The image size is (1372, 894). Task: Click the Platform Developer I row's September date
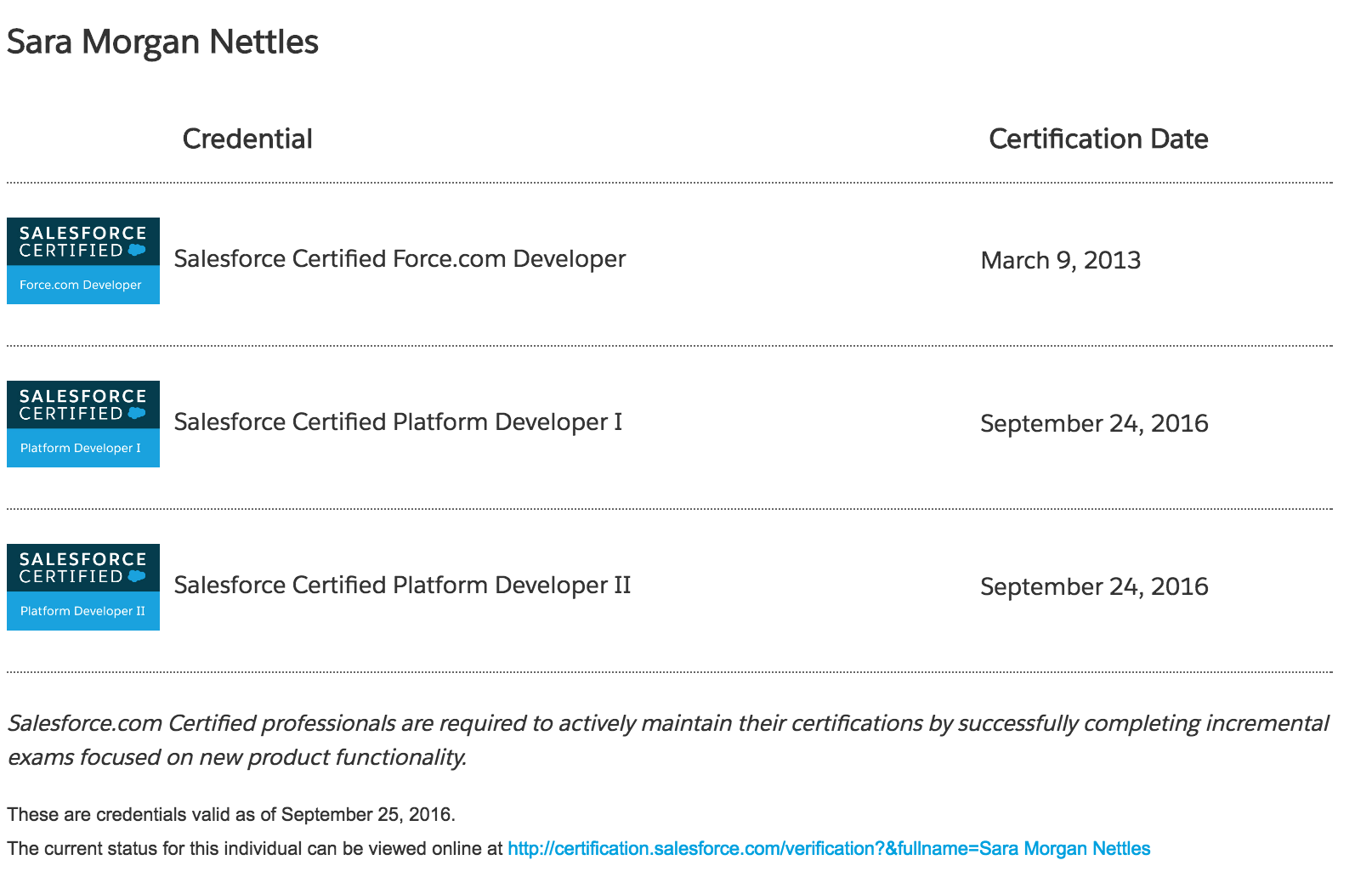point(1094,423)
